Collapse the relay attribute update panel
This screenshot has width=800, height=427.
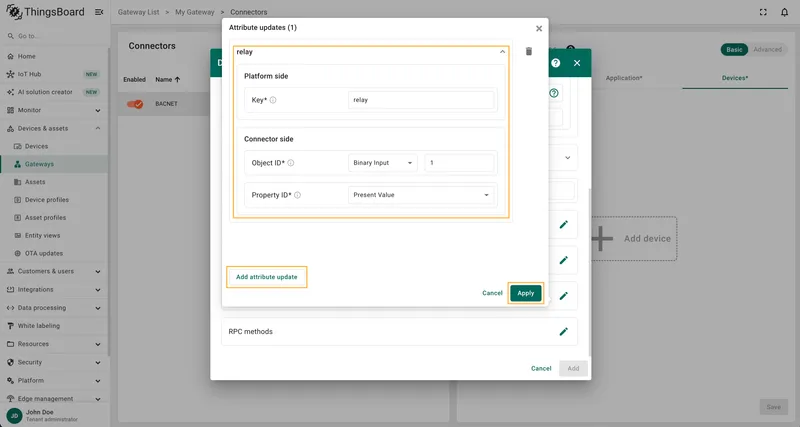tap(502, 52)
